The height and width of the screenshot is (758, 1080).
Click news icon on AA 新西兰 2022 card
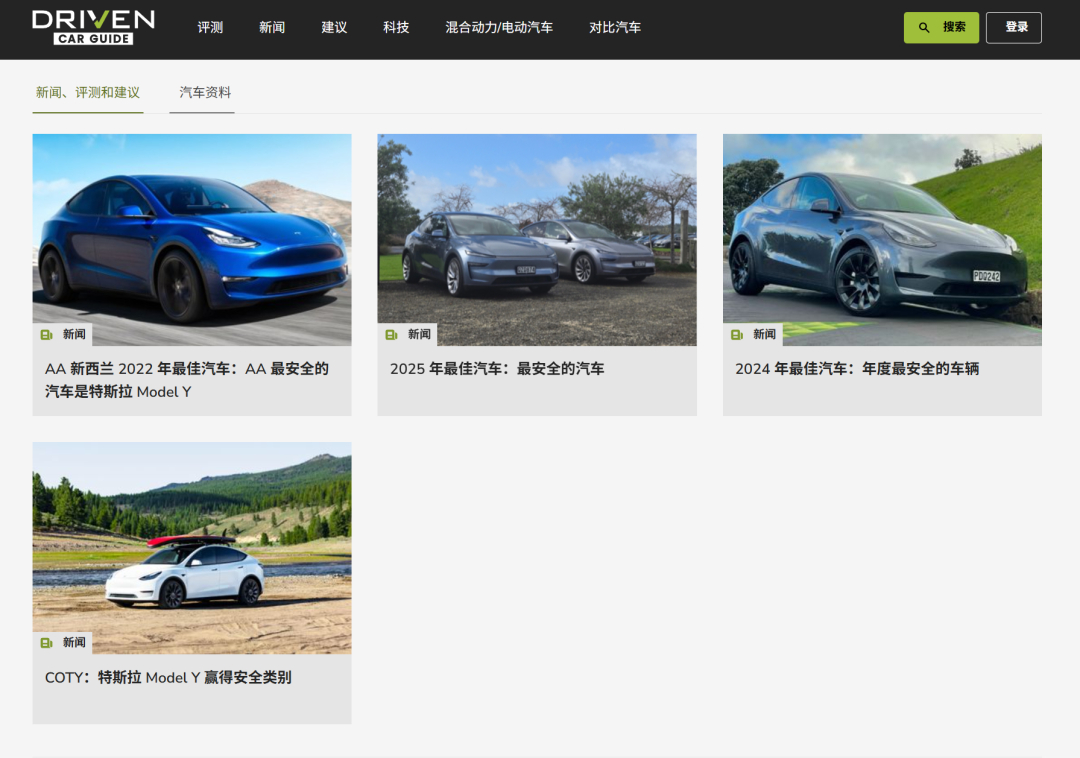click(x=46, y=335)
